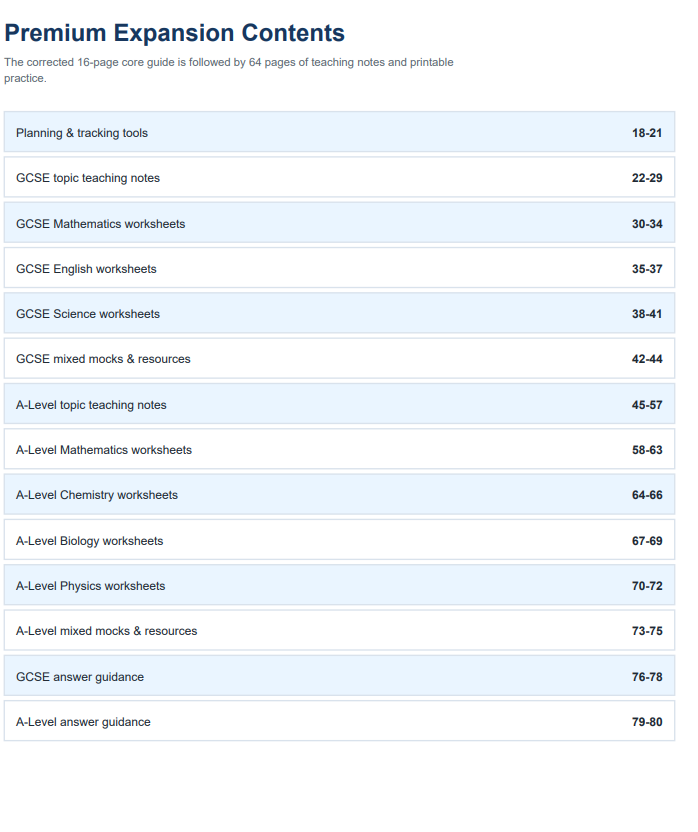Viewport: 698px width, 832px height.
Task: Choose 'A-Level Mathematics worksheets' row
Action: pos(339,449)
